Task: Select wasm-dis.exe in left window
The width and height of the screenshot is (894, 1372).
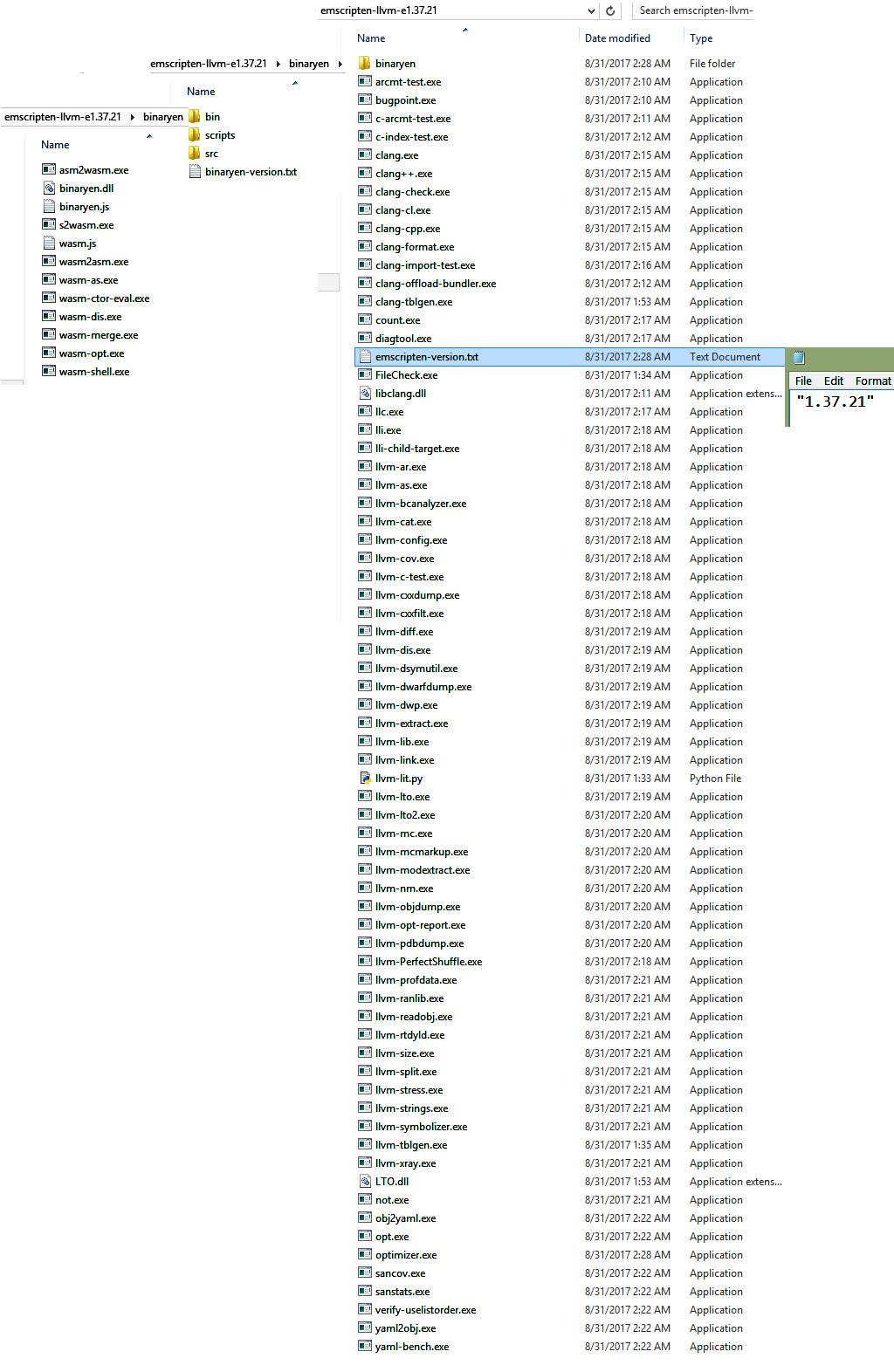Action: click(x=90, y=317)
